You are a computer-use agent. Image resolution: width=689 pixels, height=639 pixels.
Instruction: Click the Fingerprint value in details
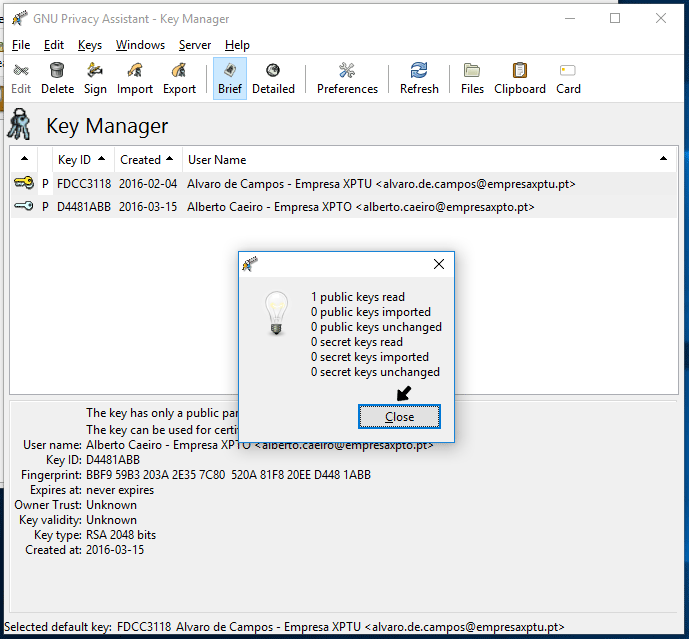click(x=228, y=475)
